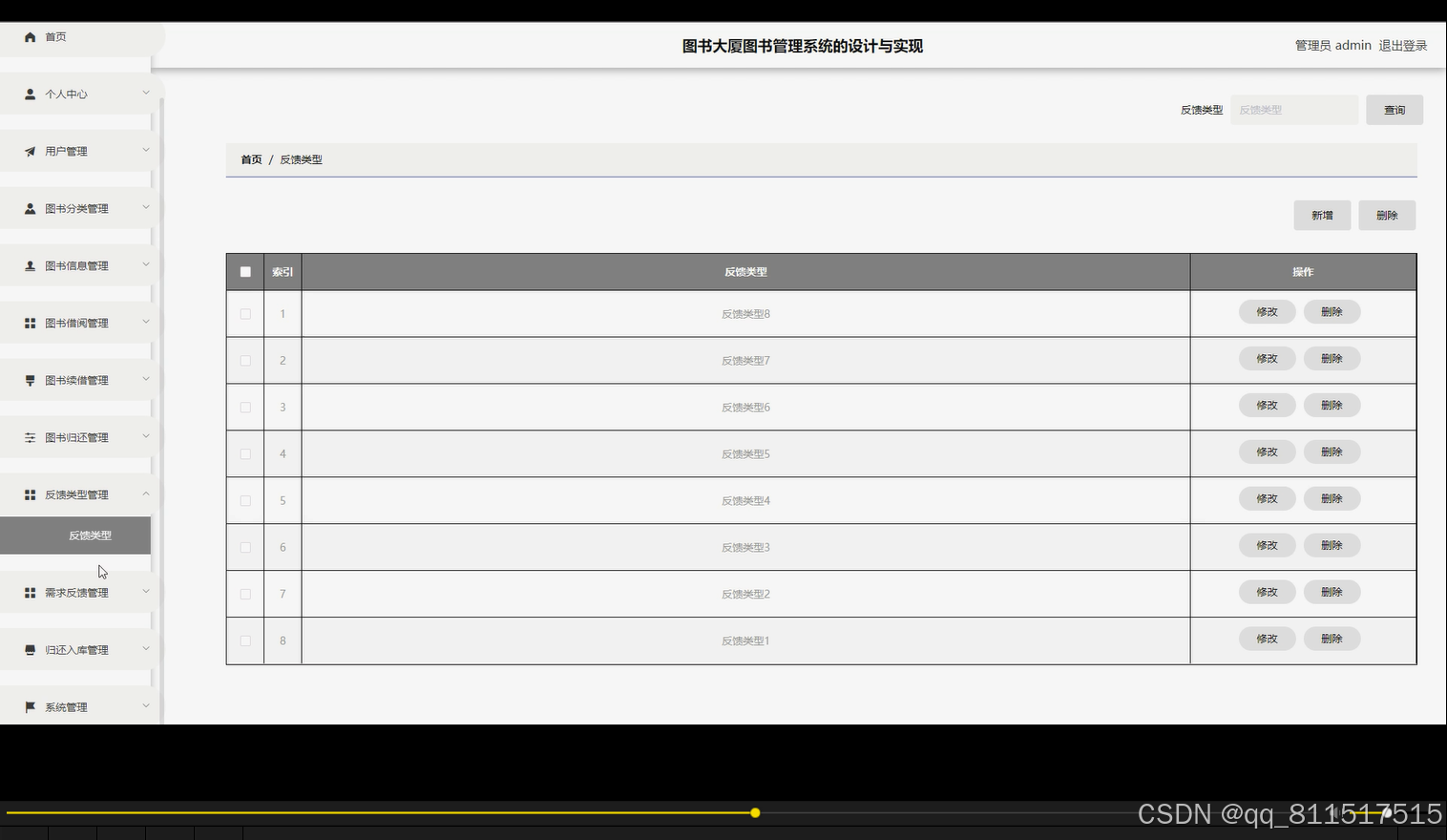1447x840 pixels.
Task: Click the person icon beside 个人中心
Action: pos(30,94)
